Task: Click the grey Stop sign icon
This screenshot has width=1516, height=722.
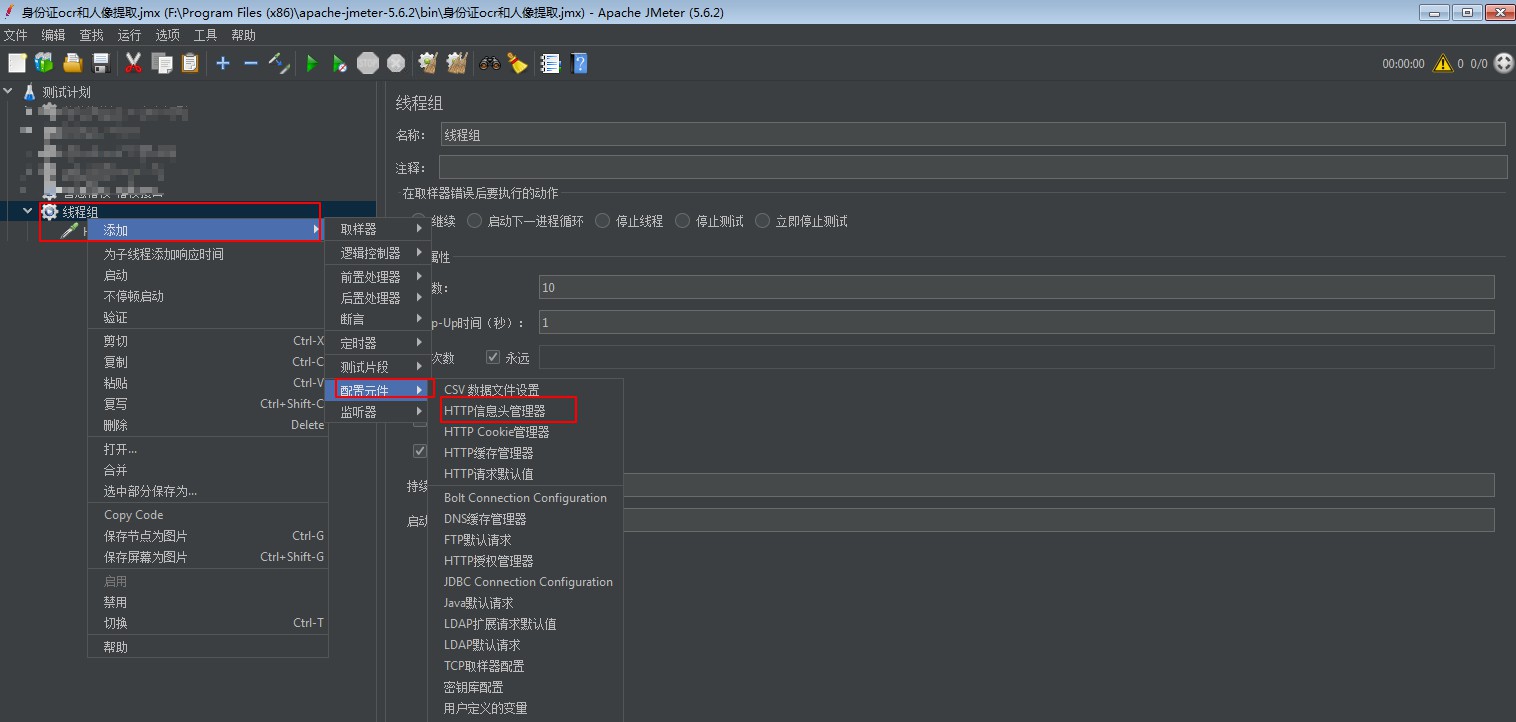Action: (368, 63)
